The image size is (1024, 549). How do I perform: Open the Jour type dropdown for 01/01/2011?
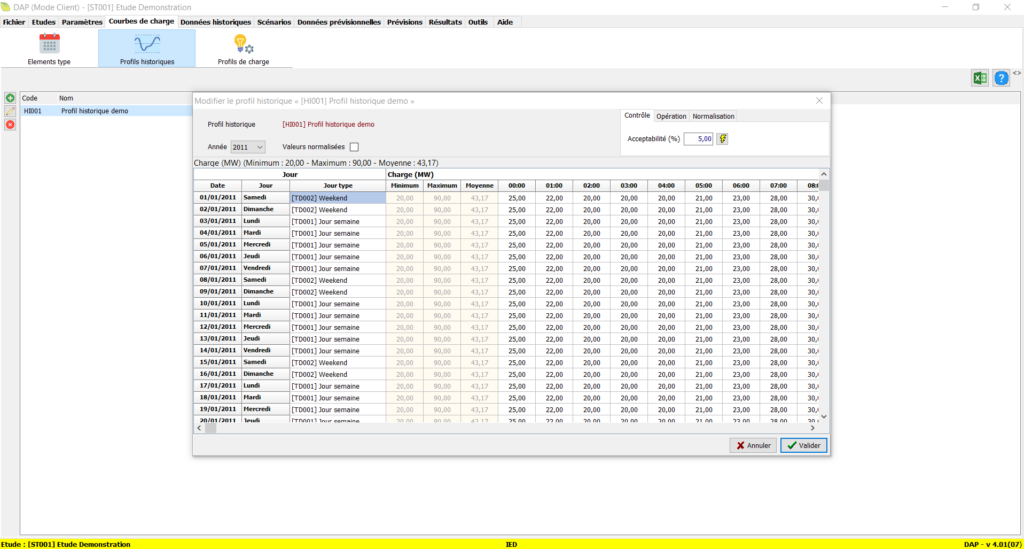337,198
